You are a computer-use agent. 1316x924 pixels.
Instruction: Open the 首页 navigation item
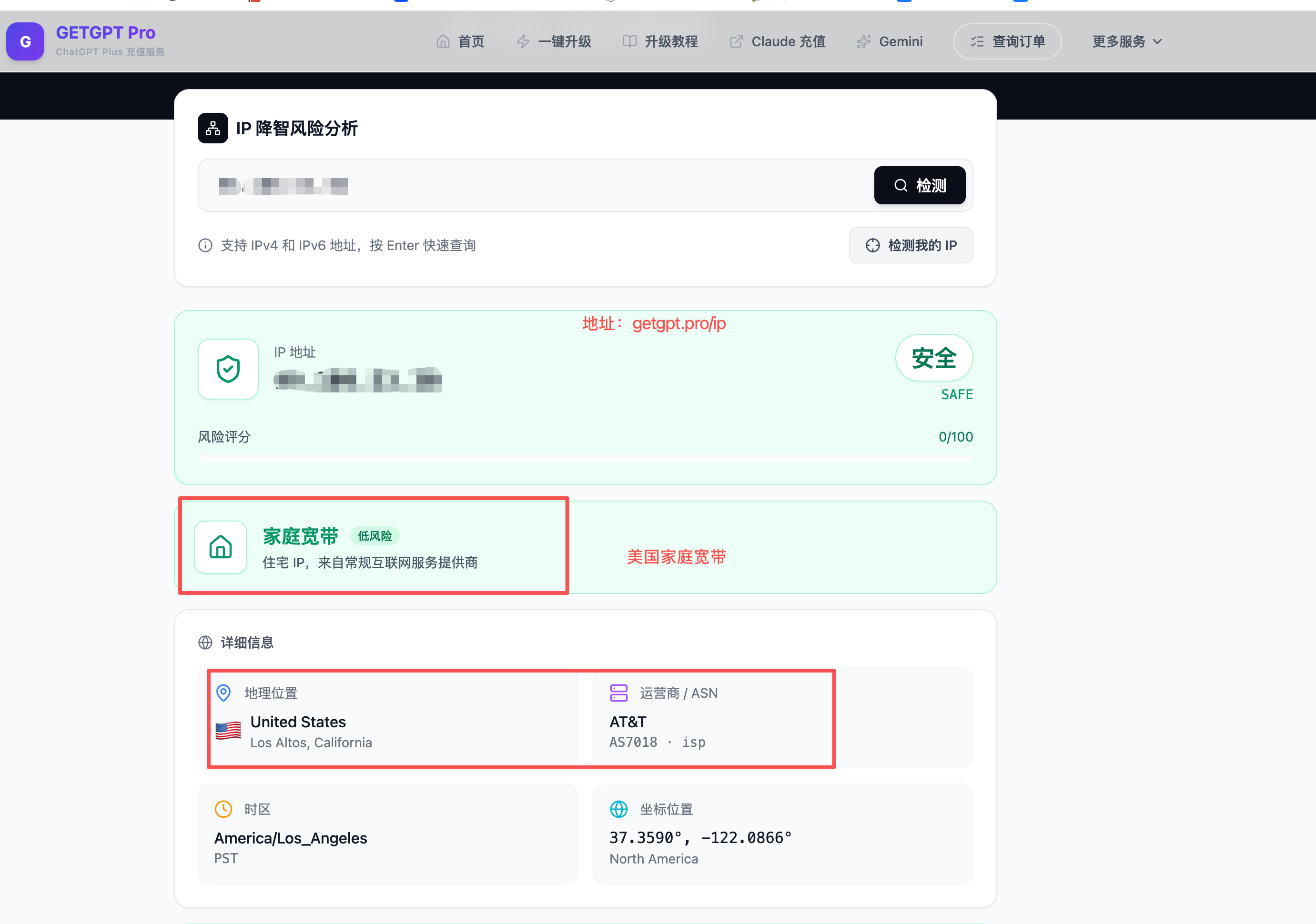460,41
